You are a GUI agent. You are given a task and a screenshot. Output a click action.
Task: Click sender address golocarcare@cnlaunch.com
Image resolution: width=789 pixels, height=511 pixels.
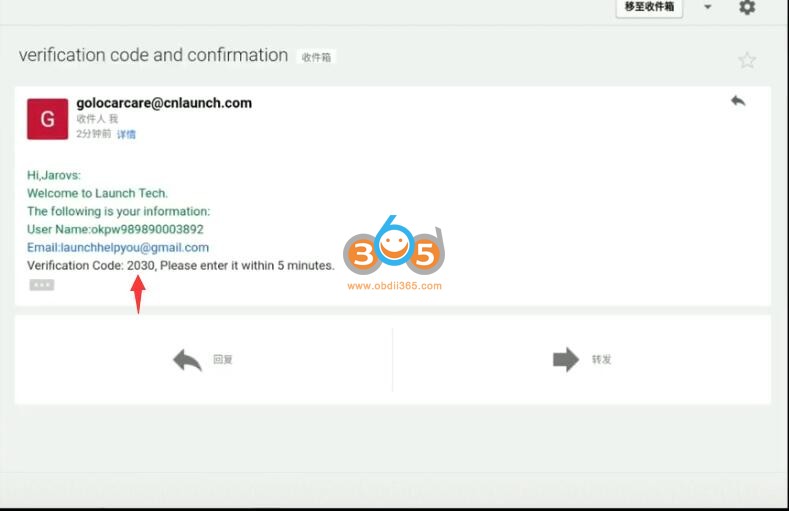164,103
